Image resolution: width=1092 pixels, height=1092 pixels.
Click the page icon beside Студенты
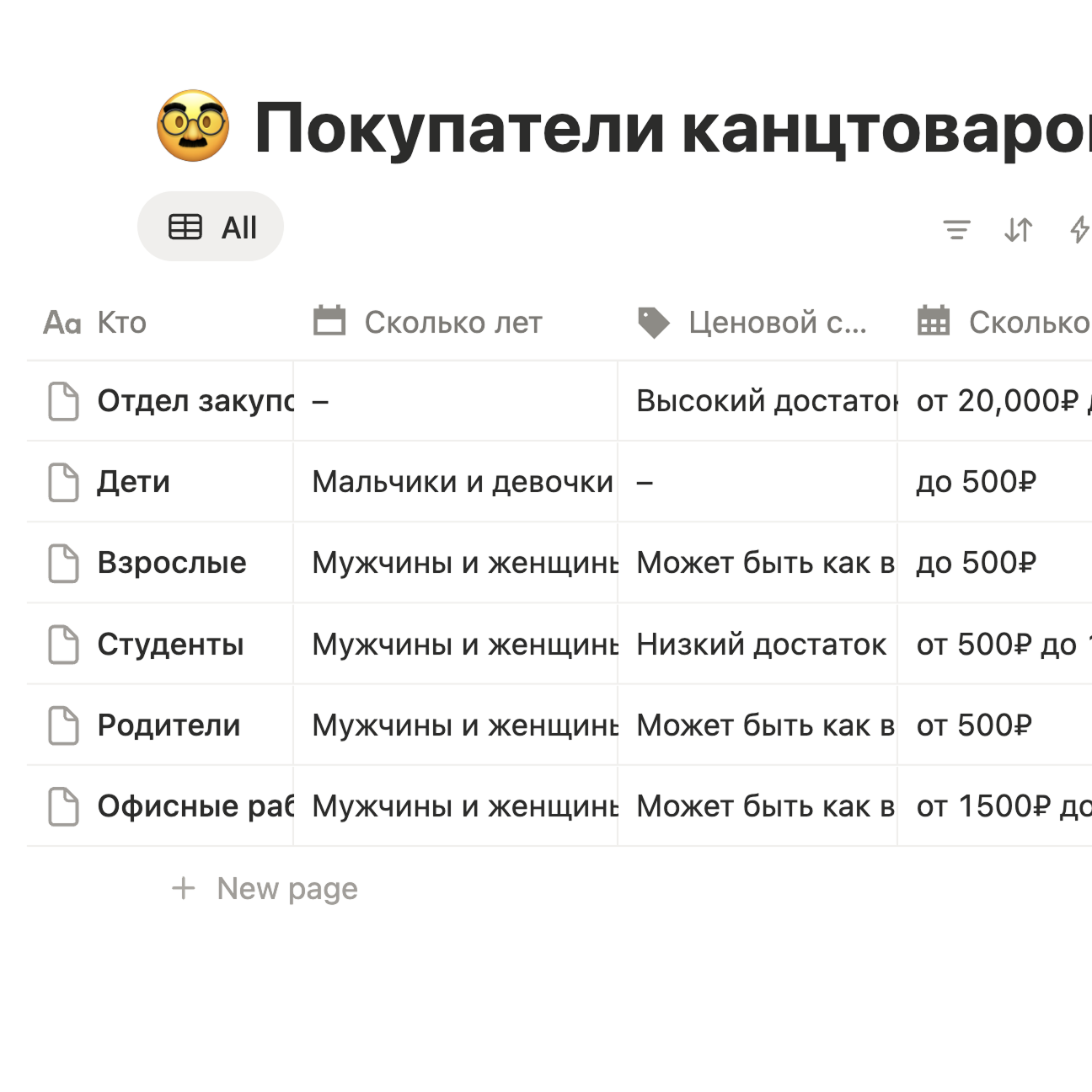[64, 645]
